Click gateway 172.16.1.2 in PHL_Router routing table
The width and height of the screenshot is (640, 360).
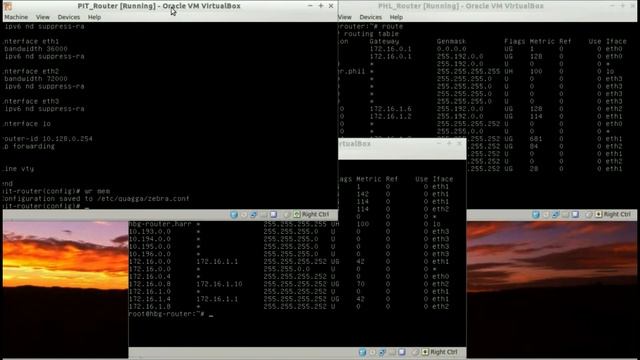point(391,116)
